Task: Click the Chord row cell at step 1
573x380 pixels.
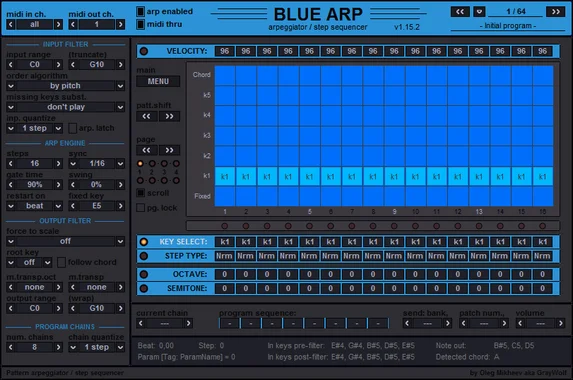Action: pyautogui.click(x=225, y=75)
